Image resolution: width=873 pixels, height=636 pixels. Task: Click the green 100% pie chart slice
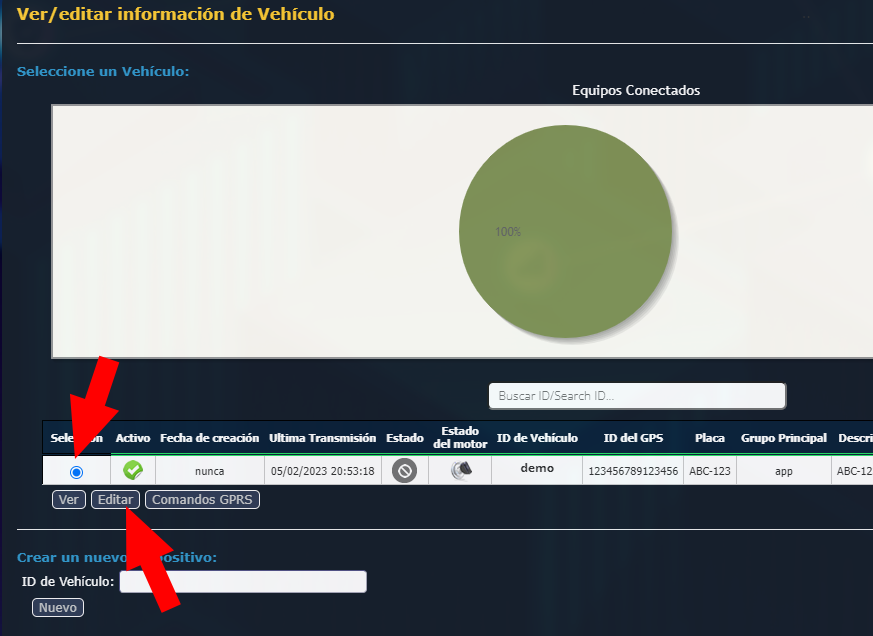point(565,231)
